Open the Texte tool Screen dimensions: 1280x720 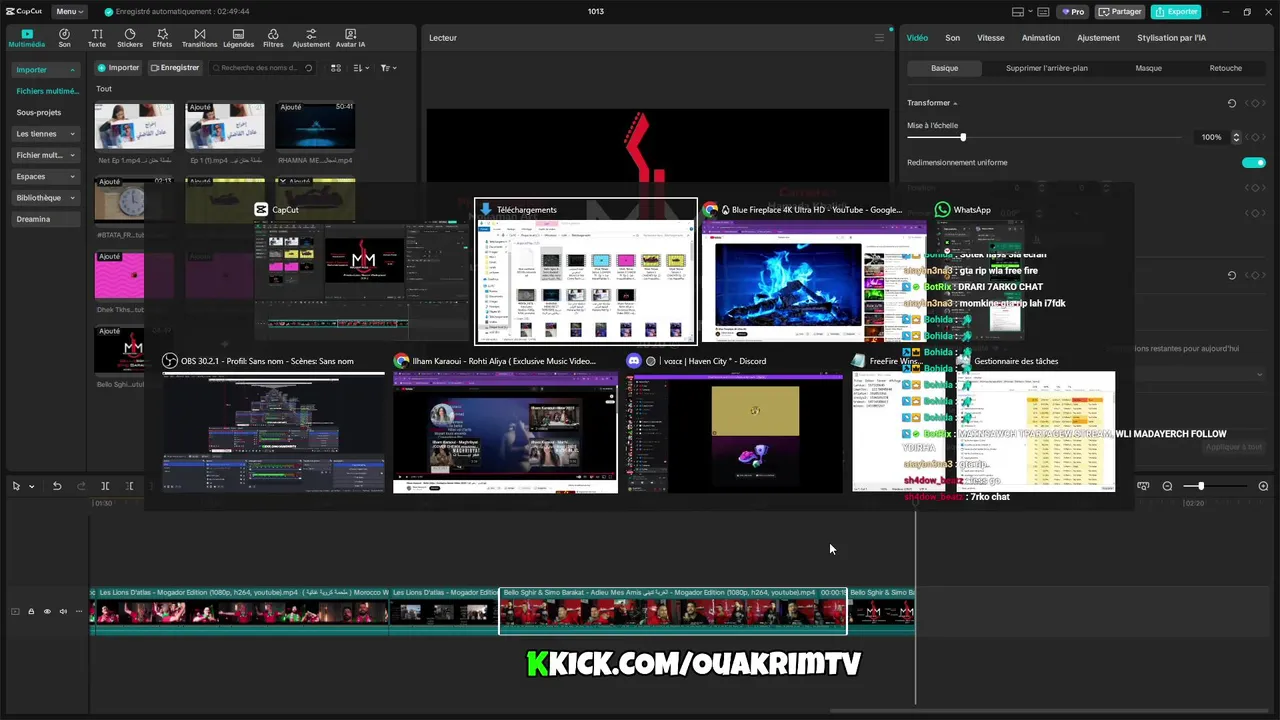point(97,38)
